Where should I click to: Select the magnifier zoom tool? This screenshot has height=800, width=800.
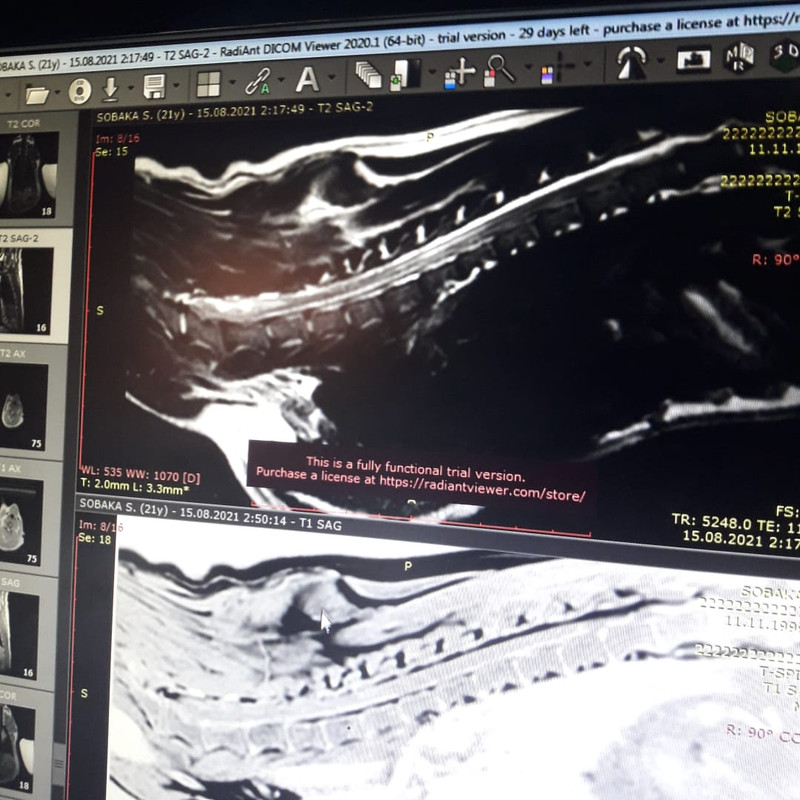(498, 70)
